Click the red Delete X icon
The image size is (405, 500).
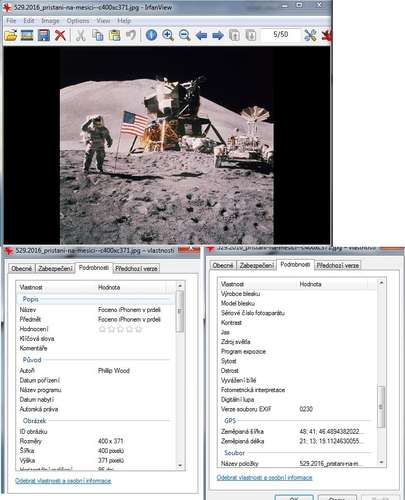tap(60, 35)
